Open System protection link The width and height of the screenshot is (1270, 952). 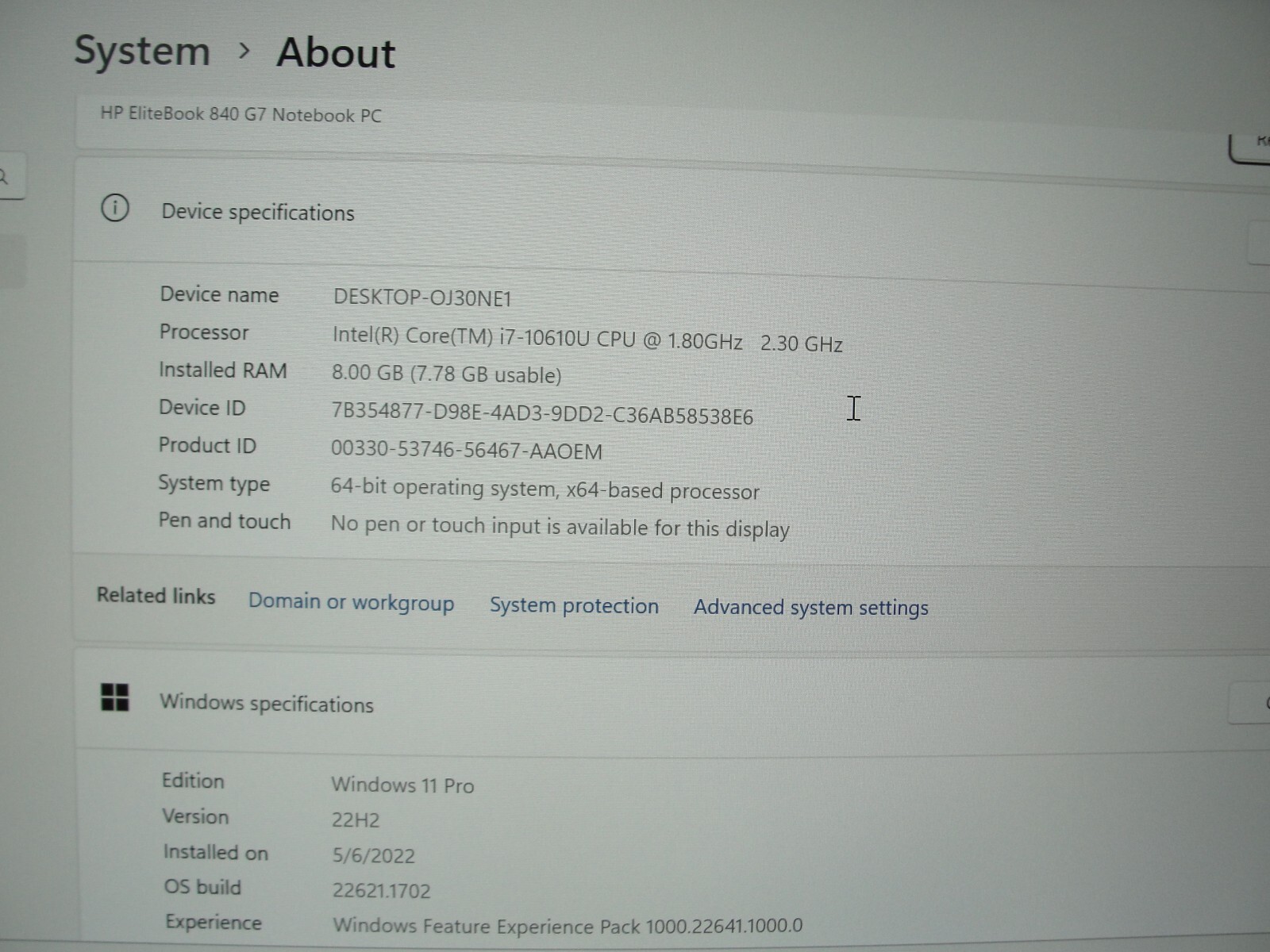pyautogui.click(x=574, y=605)
